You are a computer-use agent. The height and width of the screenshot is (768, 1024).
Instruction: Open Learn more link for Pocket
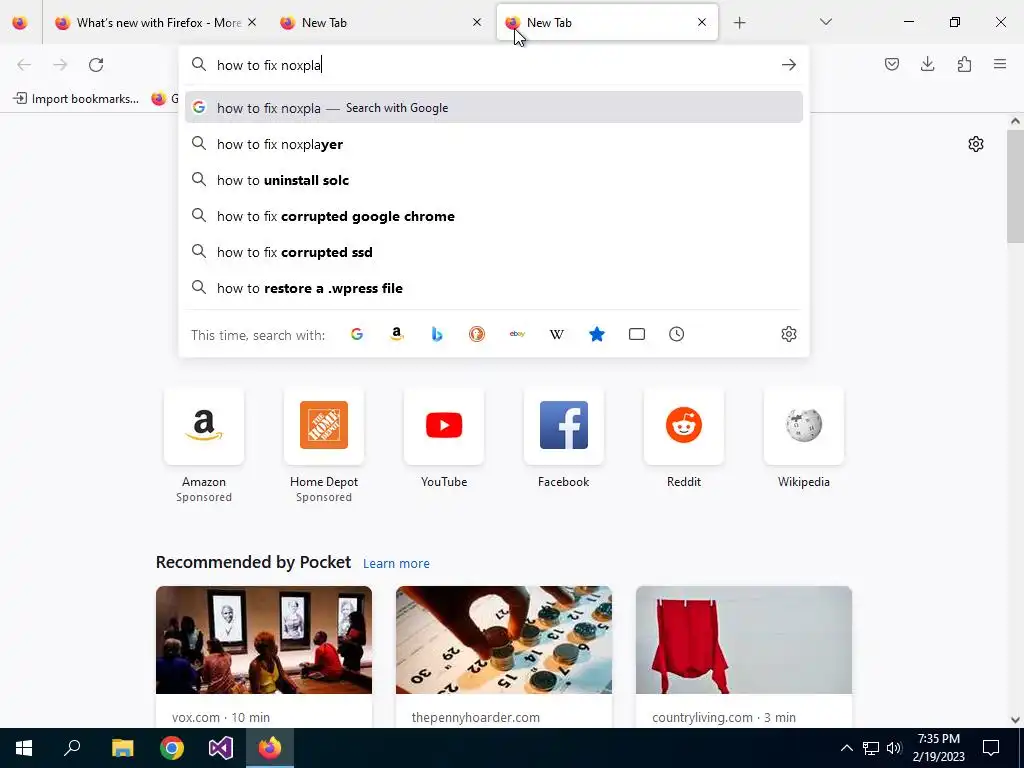pyautogui.click(x=396, y=564)
